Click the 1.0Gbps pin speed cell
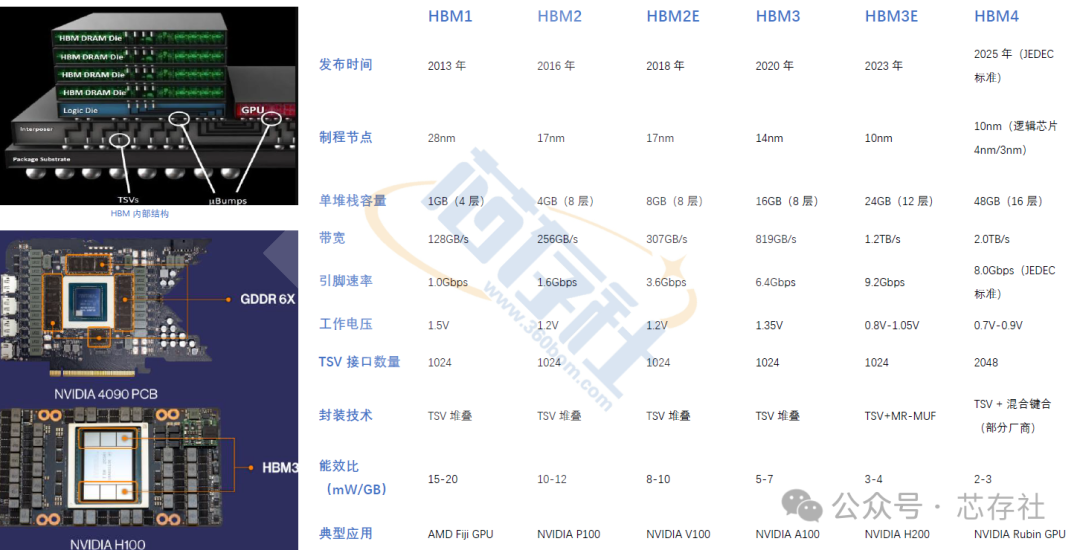 (448, 282)
